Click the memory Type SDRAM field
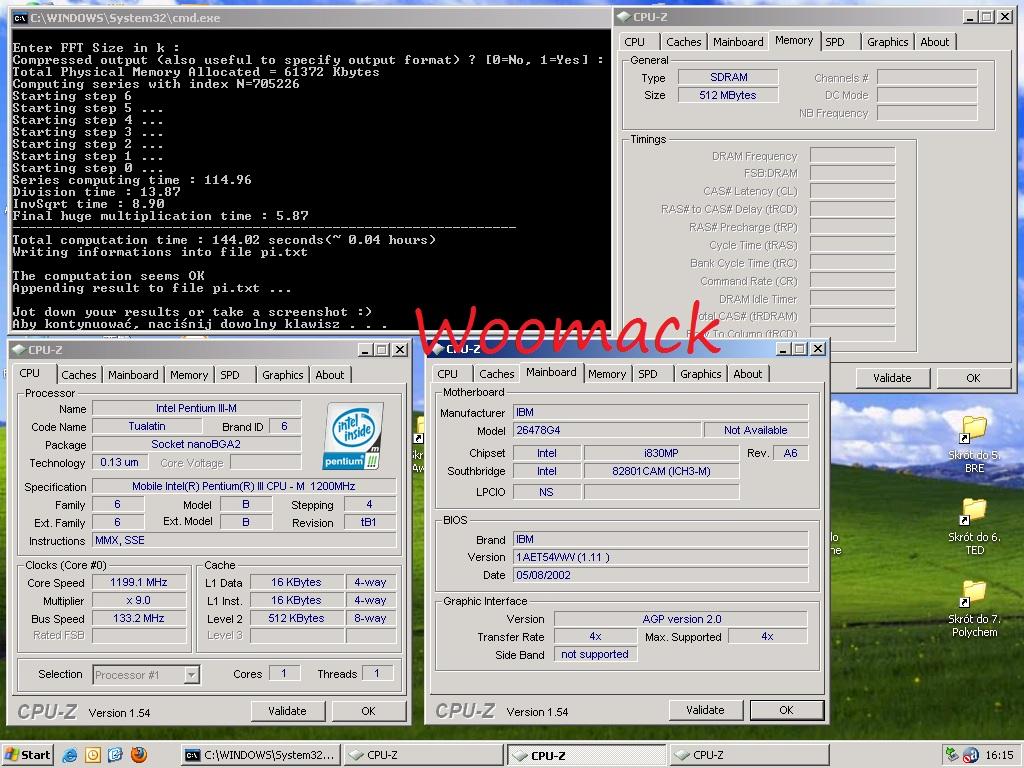The height and width of the screenshot is (768, 1024). pos(728,77)
